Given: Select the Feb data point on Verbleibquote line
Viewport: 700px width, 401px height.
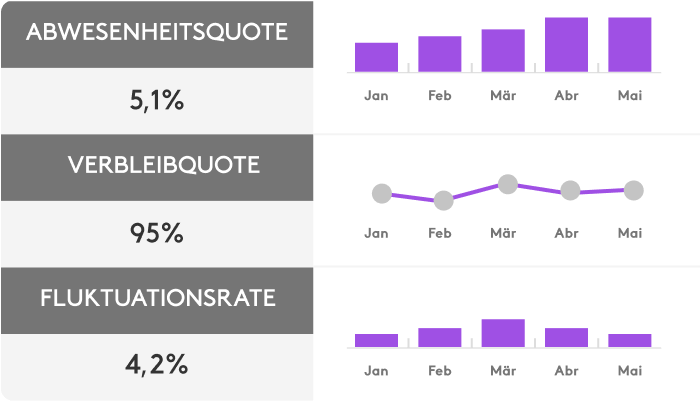Looking at the screenshot, I should coord(443,201).
